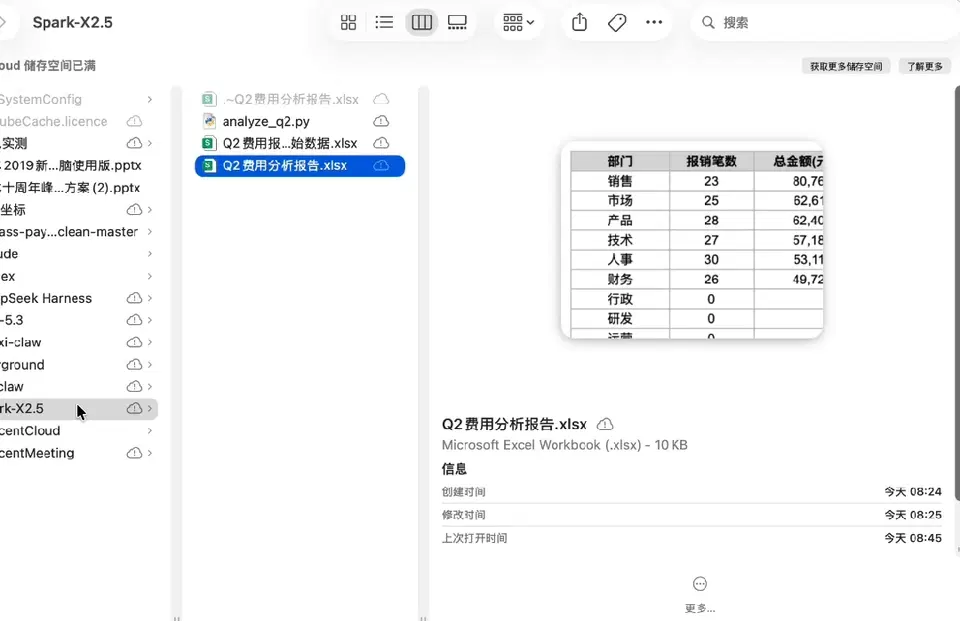Click the search field
This screenshot has width=960, height=621.
pos(825,23)
